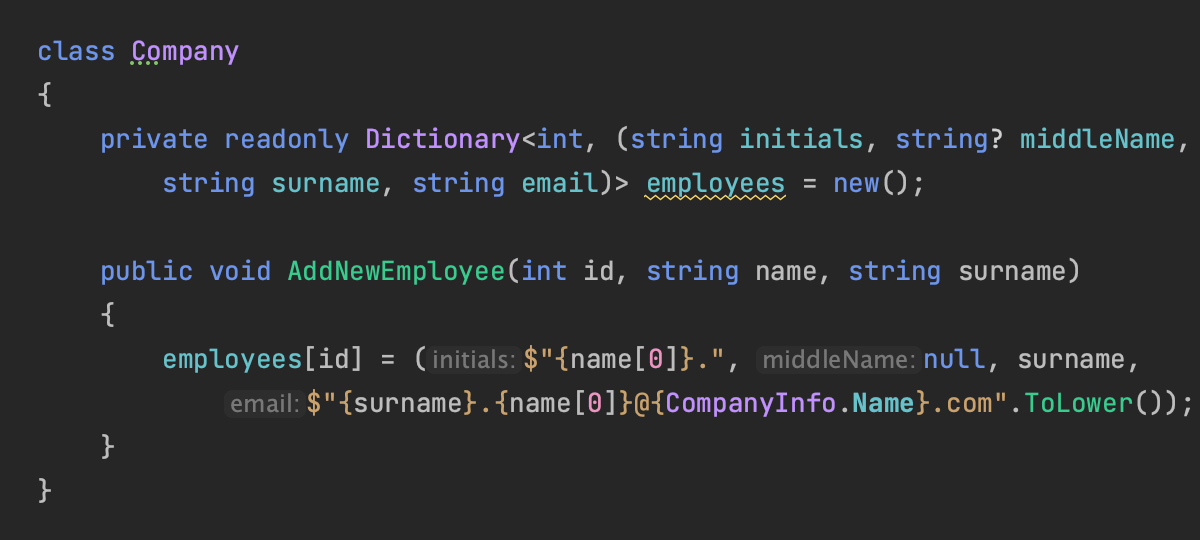The height and width of the screenshot is (540, 1200).
Task: Click the void return type
Action: click(x=240, y=271)
